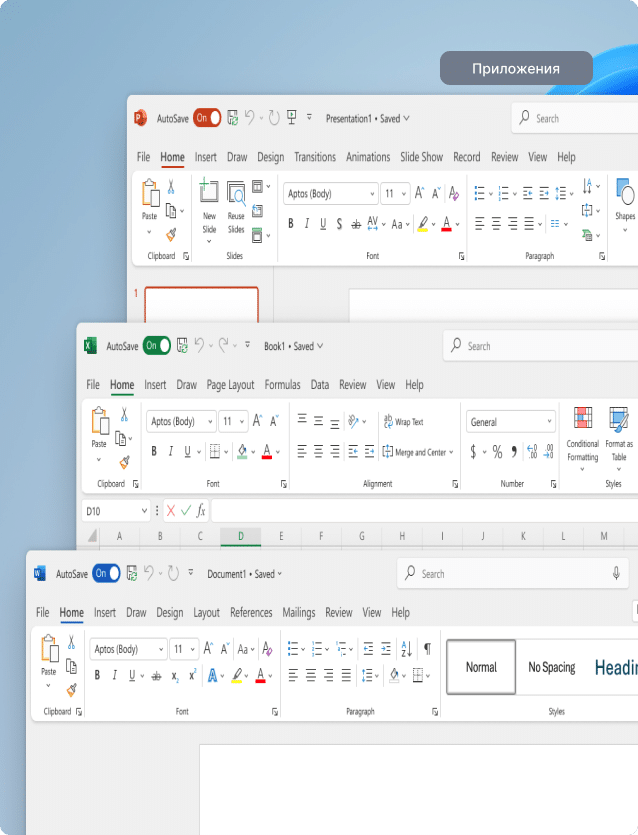Click Insert Function fx in Excel

point(200,511)
